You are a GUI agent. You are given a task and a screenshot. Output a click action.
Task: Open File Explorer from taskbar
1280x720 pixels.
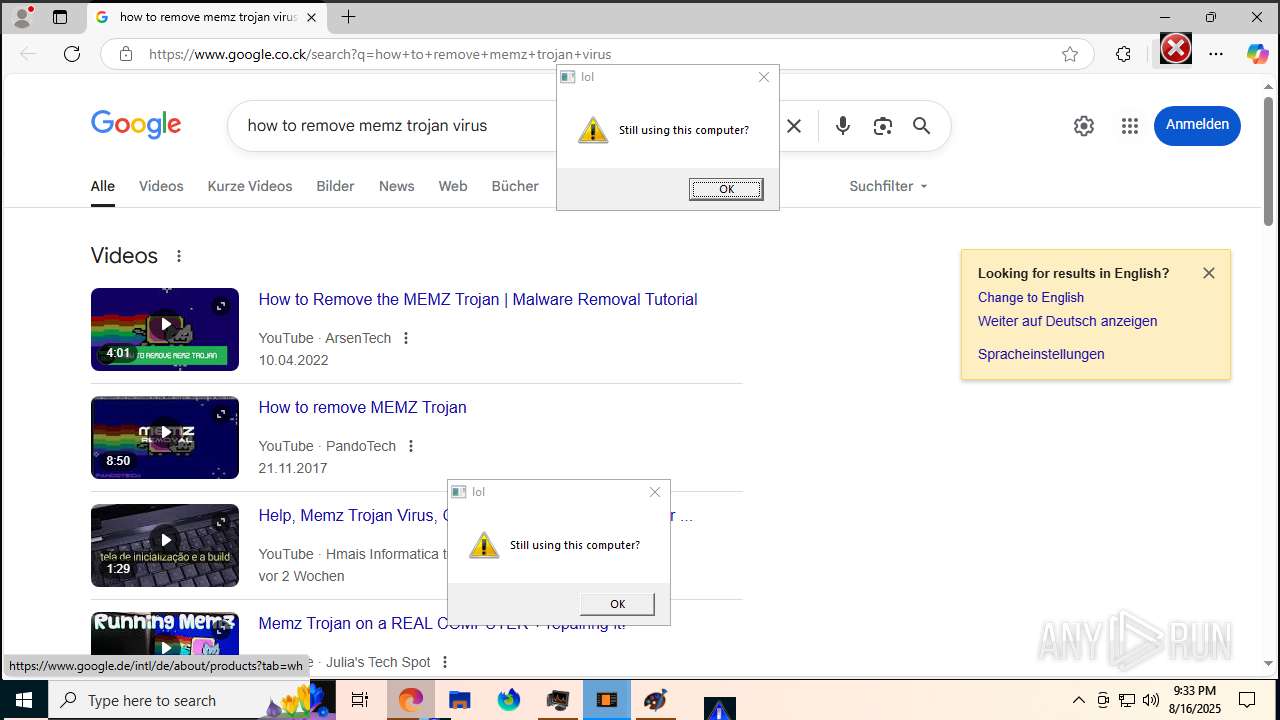(459, 700)
